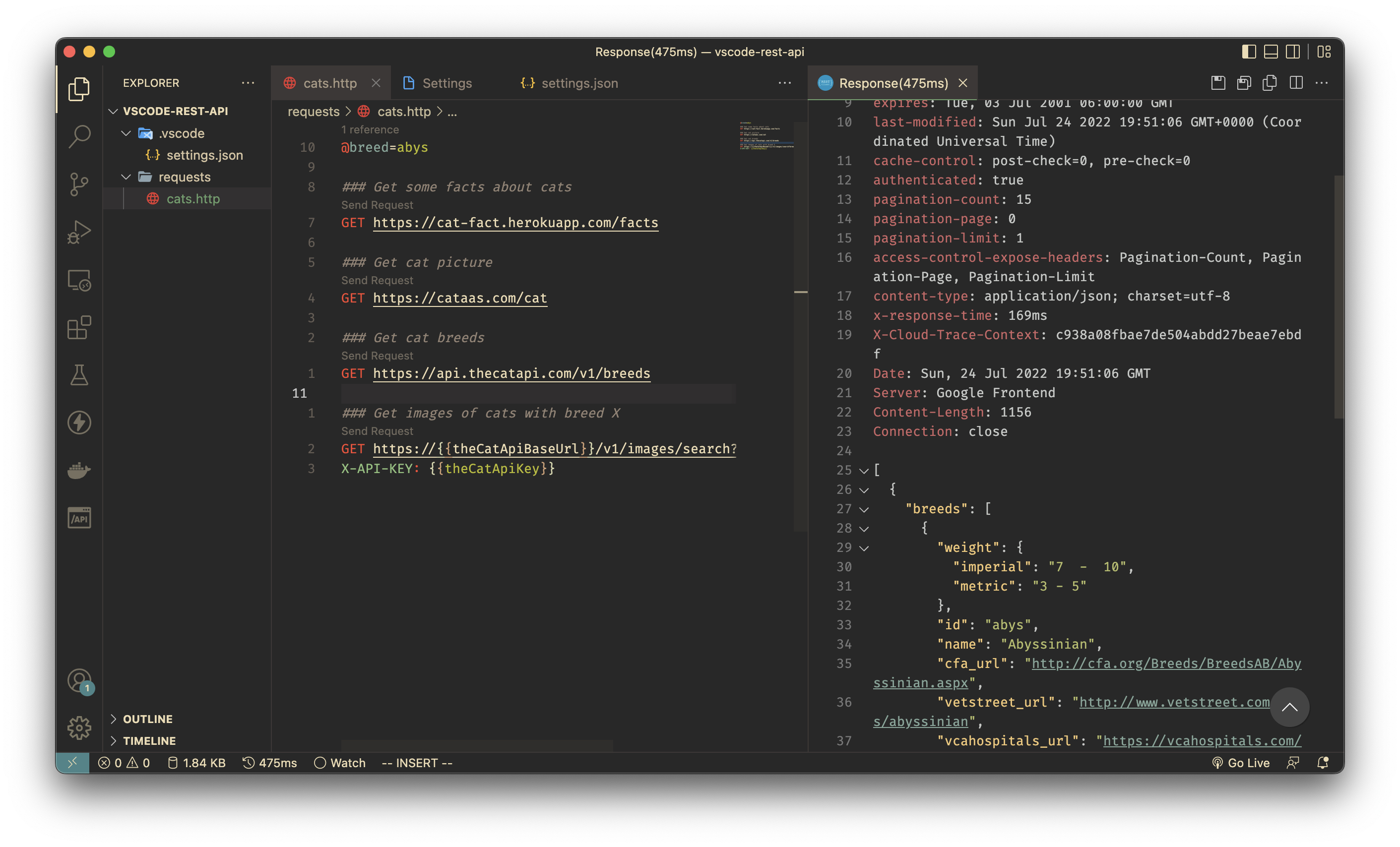Send Request for cat breeds
The width and height of the screenshot is (1400, 847).
point(377,356)
